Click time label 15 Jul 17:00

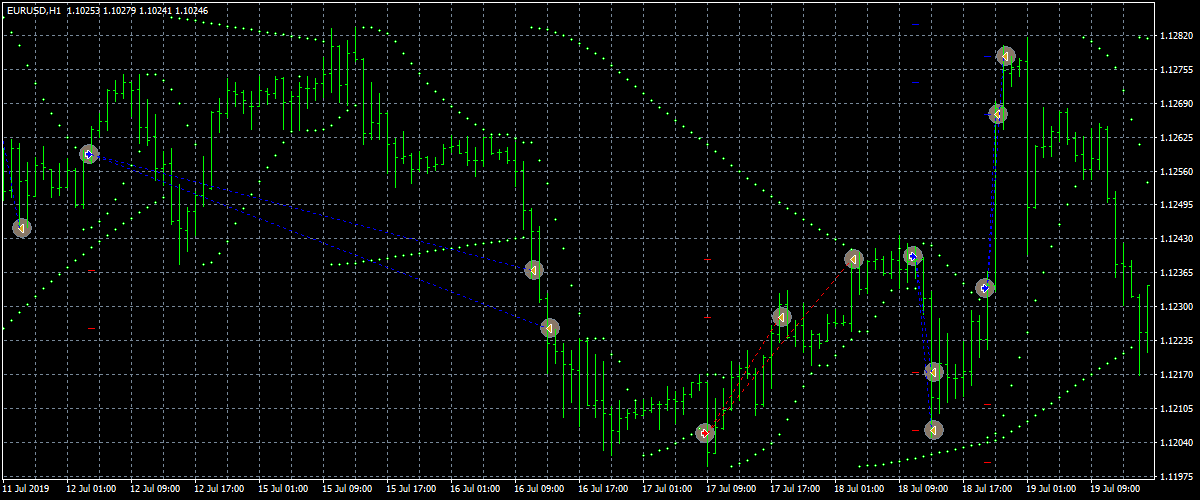coord(410,490)
